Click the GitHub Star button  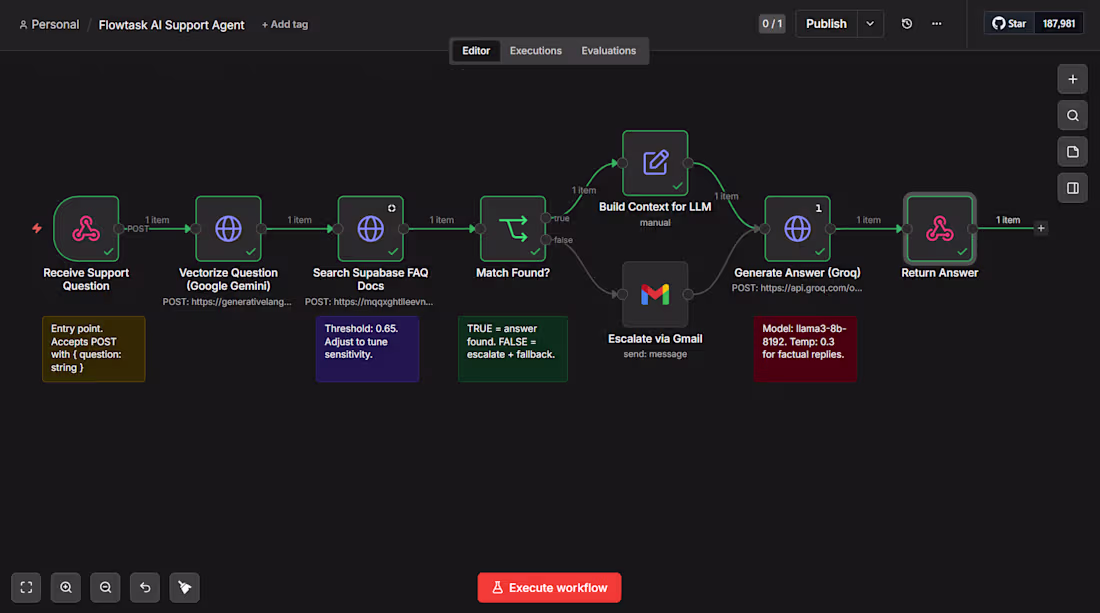(1010, 24)
